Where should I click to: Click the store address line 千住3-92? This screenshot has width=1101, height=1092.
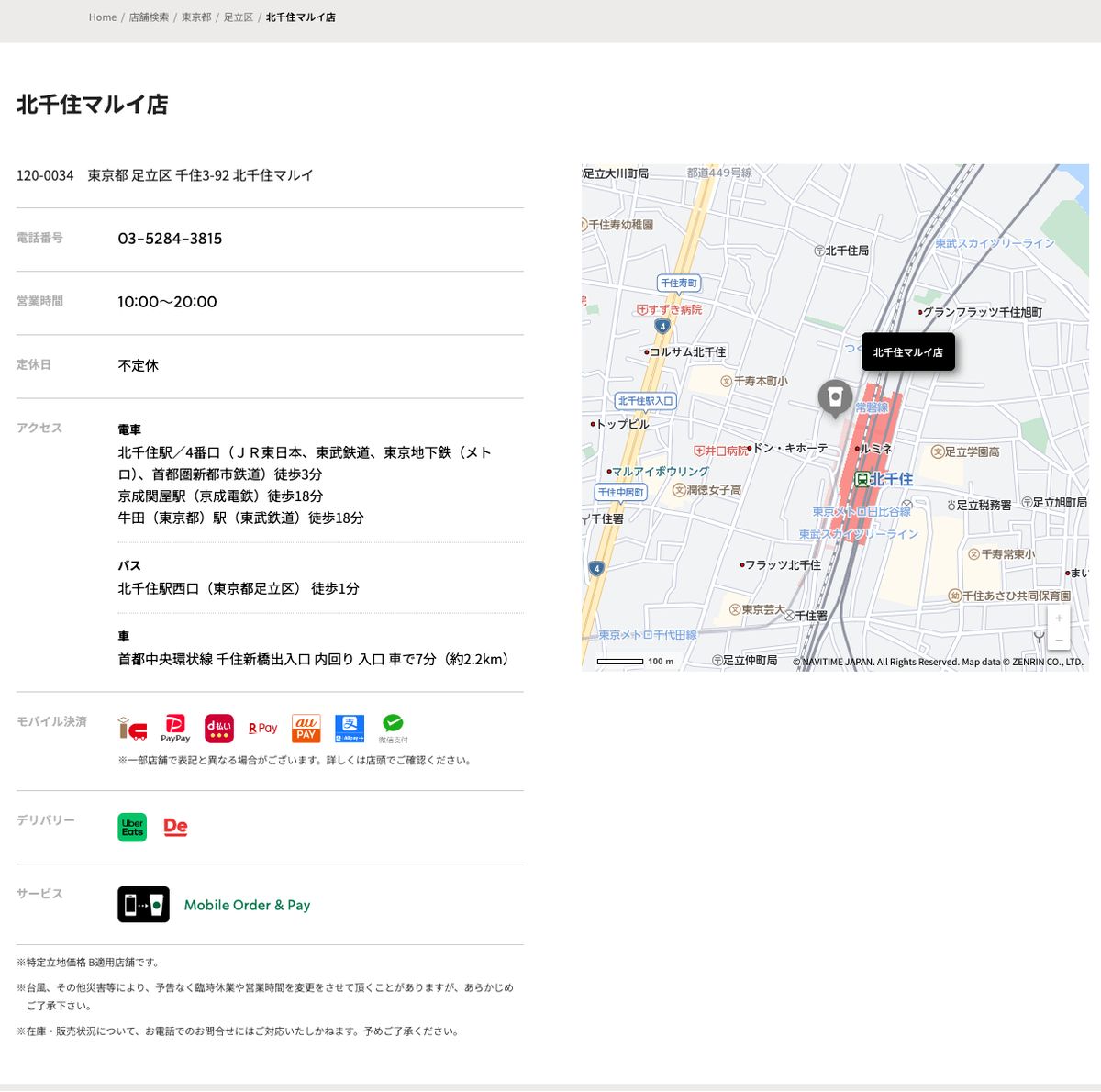click(x=165, y=175)
